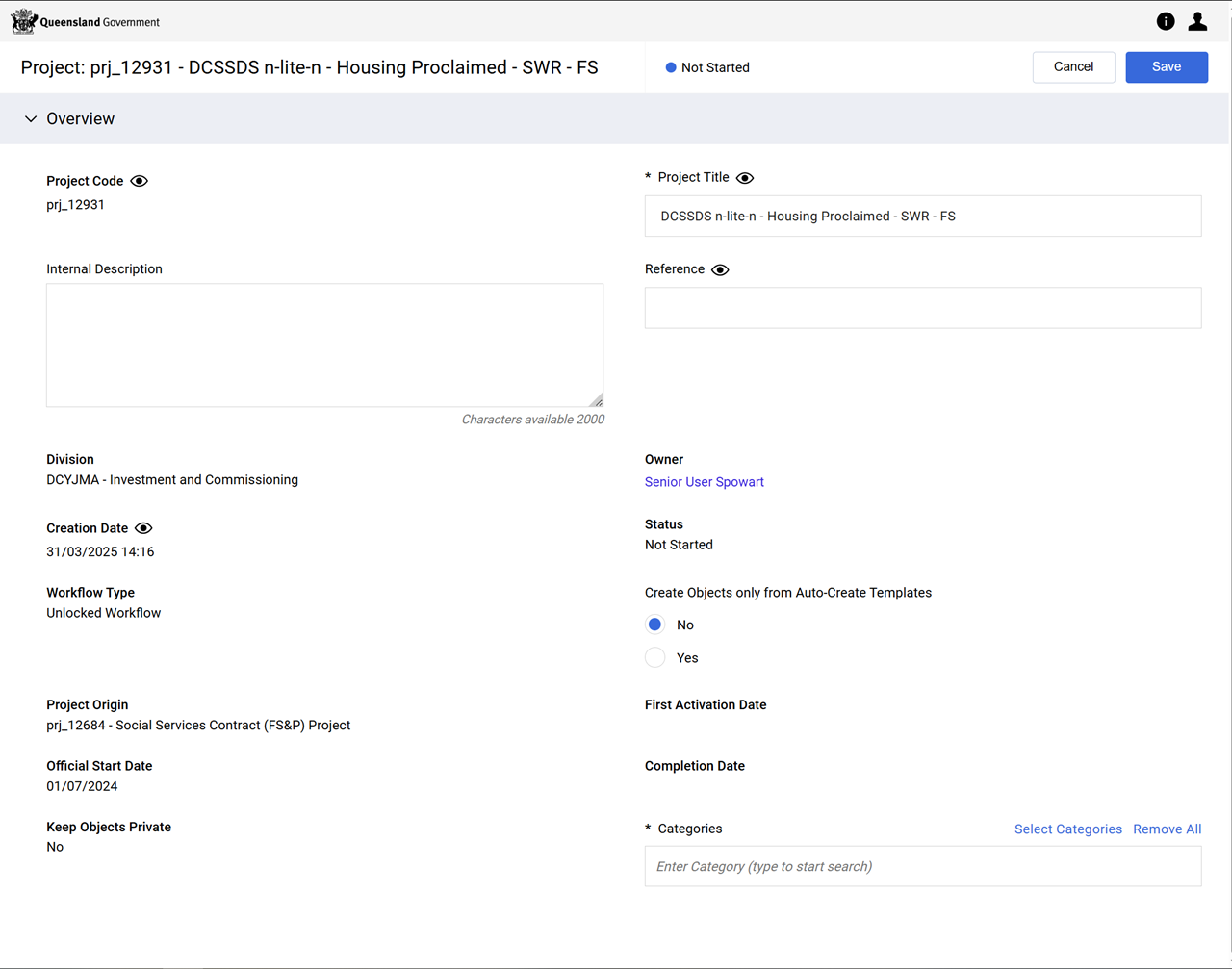
Task: Click the eye icon beside Project Code
Action: pyautogui.click(x=140, y=181)
